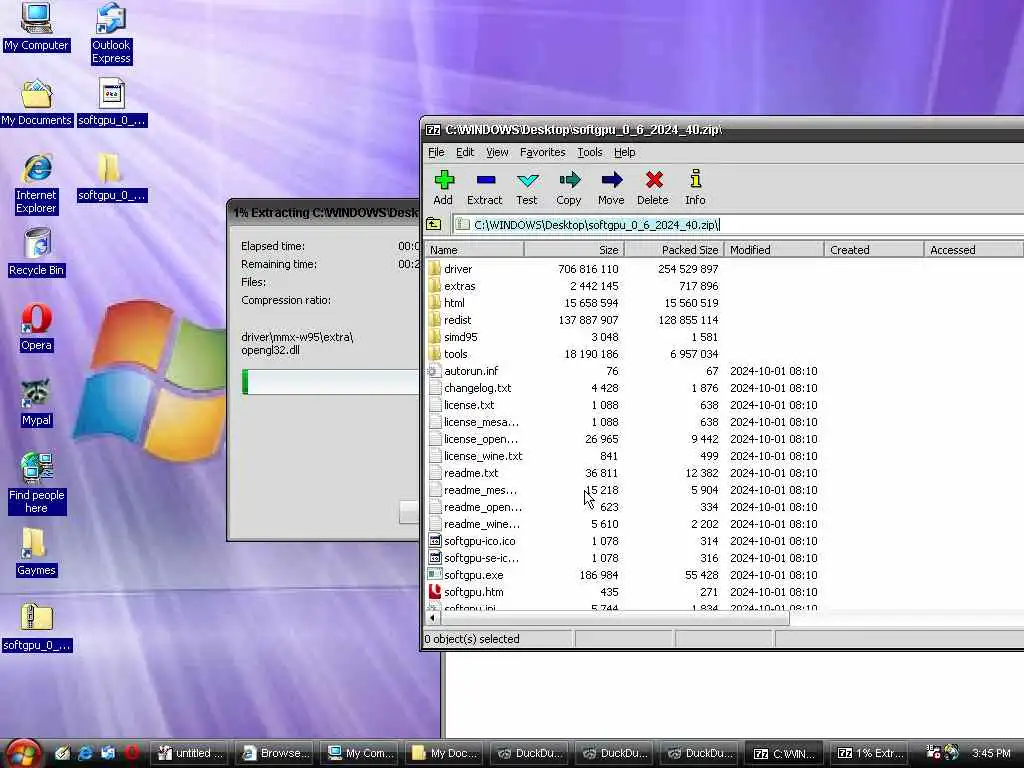This screenshot has height=768, width=1024.
Task: Select softgpu-ico.ico file
Action: click(479, 541)
